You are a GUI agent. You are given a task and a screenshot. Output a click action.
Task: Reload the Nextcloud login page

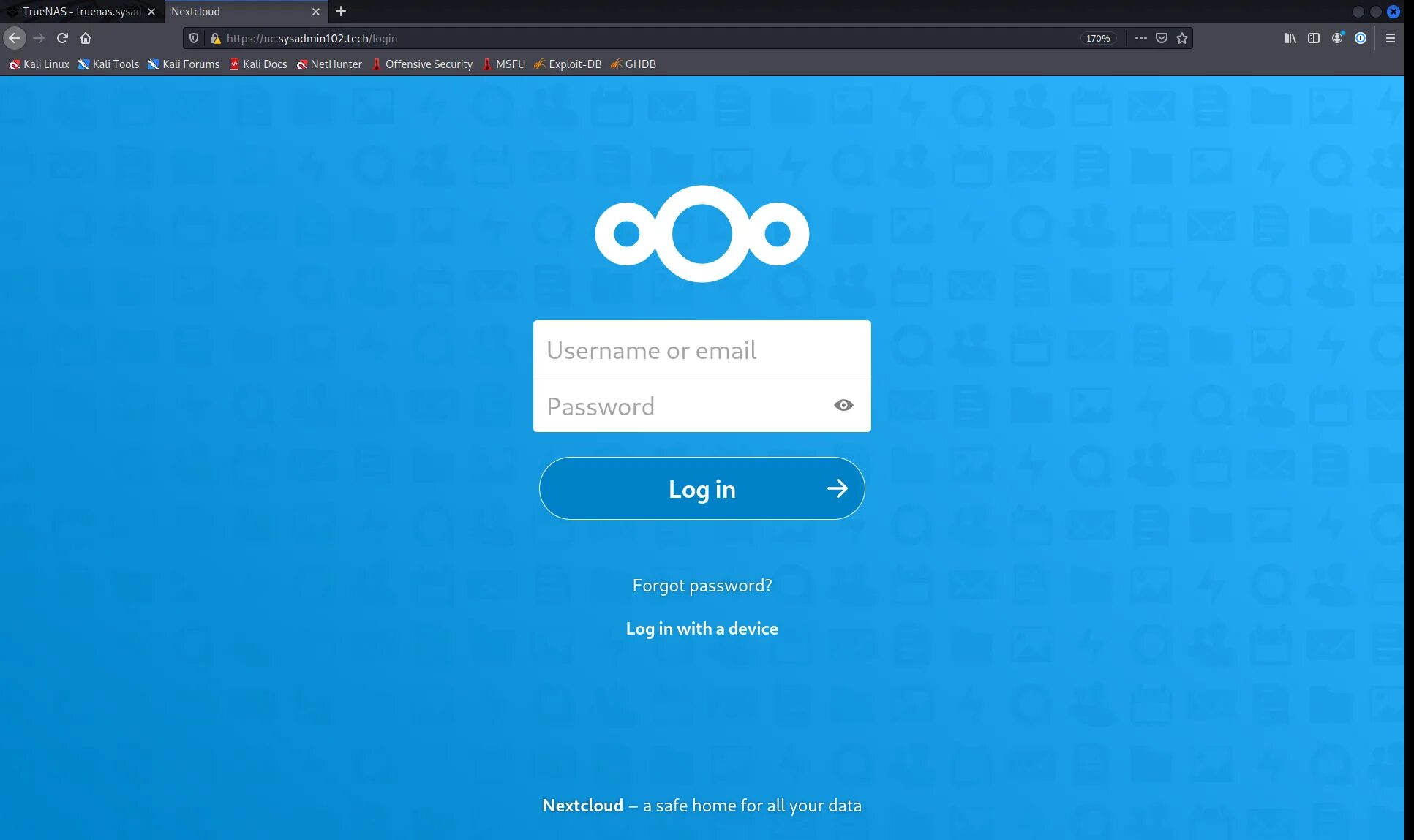tap(62, 38)
